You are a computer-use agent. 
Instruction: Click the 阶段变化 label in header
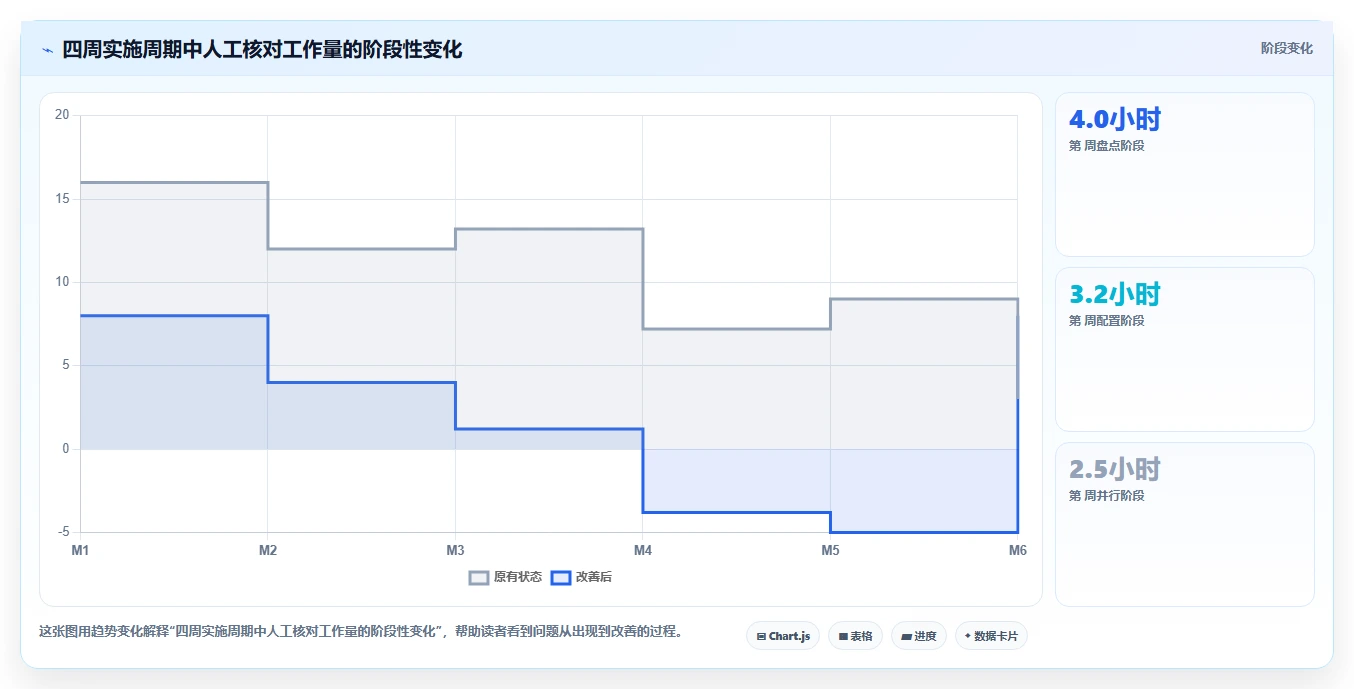[1286, 48]
